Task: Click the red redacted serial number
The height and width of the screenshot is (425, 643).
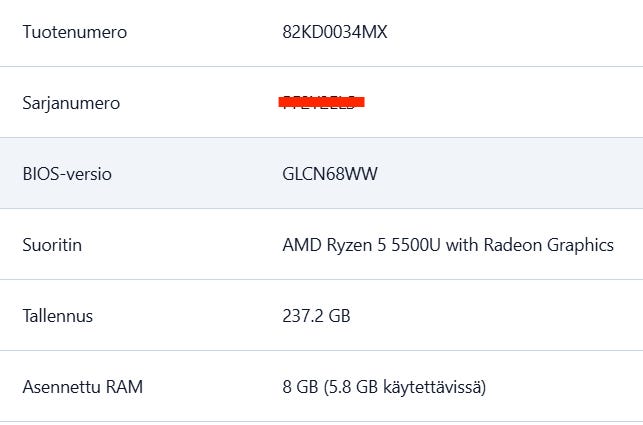Action: point(322,102)
